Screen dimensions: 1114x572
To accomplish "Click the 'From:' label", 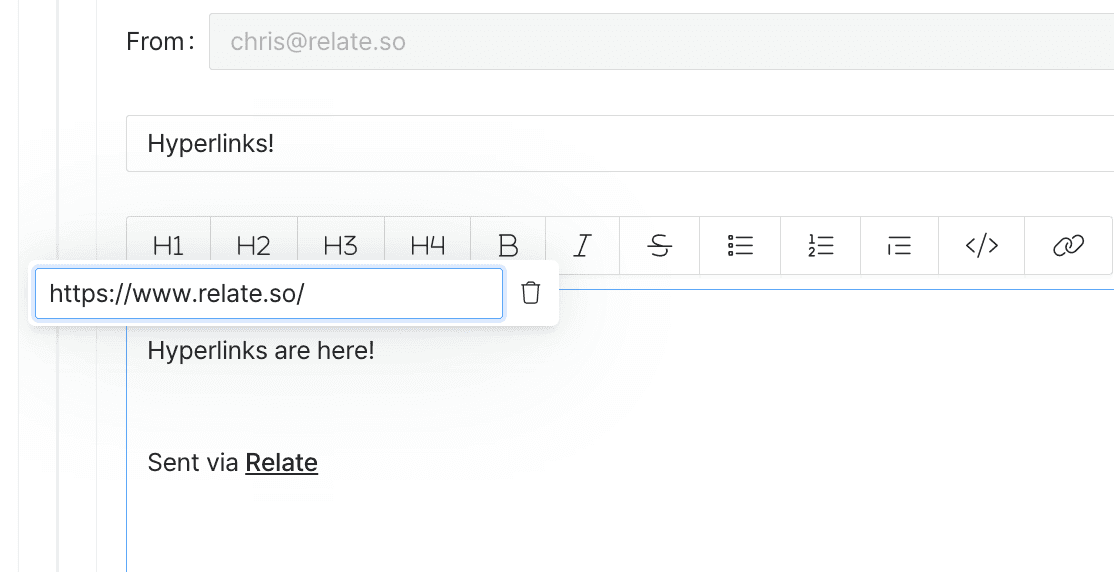I will [x=161, y=41].
